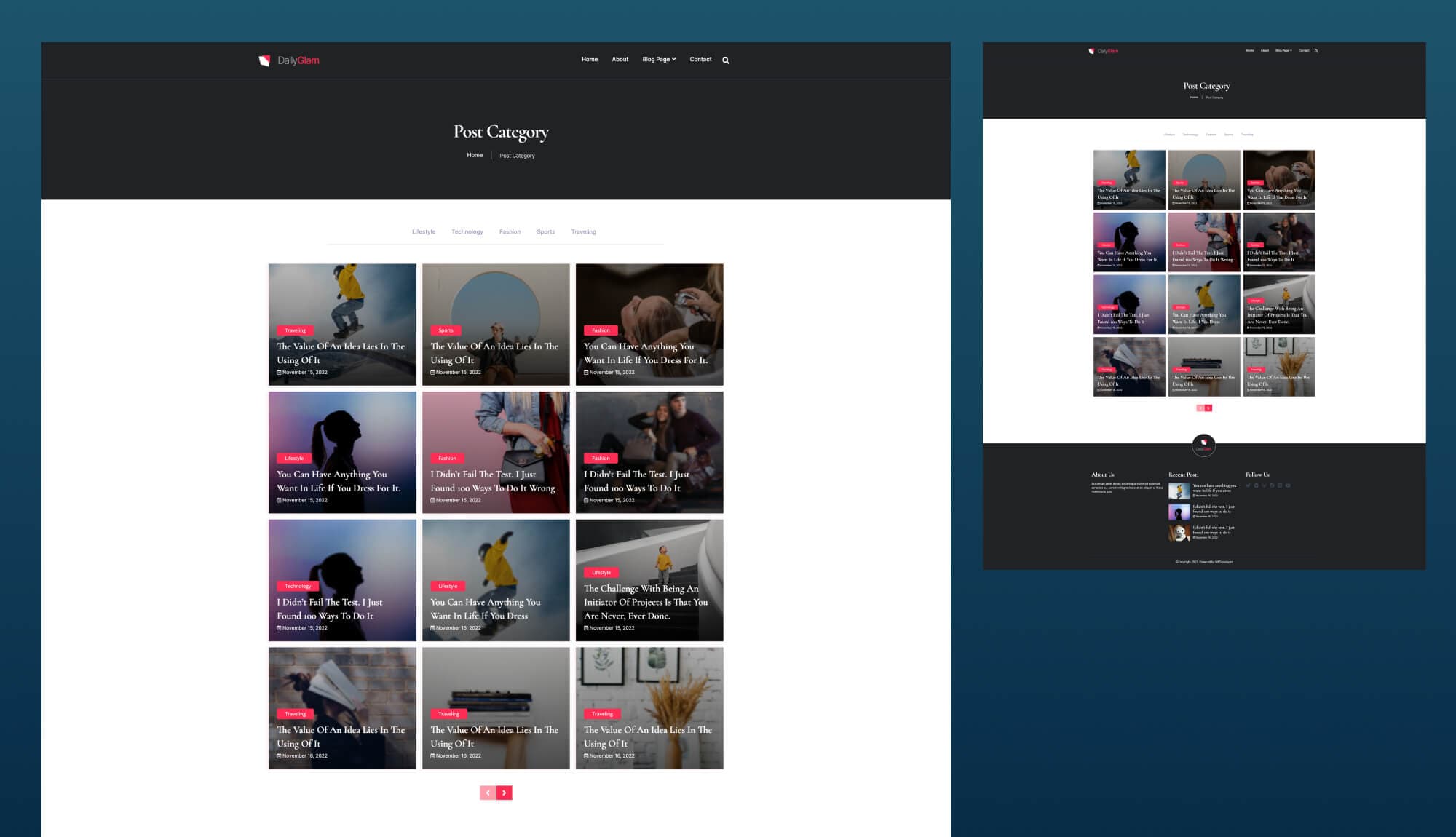The image size is (1456, 837).
Task: Select the About menu item
Action: pyautogui.click(x=620, y=60)
